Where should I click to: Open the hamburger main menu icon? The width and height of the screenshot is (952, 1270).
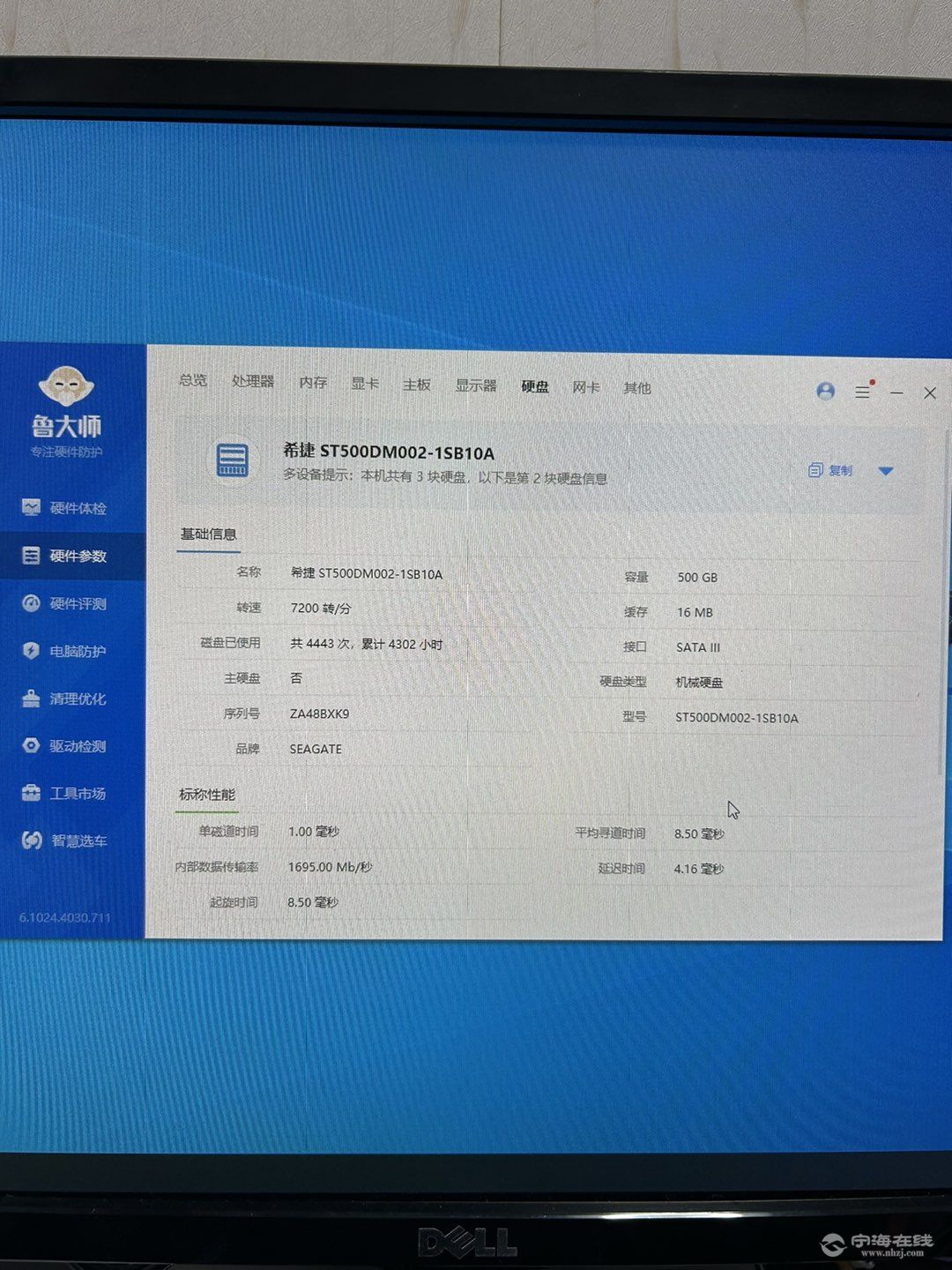pos(862,392)
